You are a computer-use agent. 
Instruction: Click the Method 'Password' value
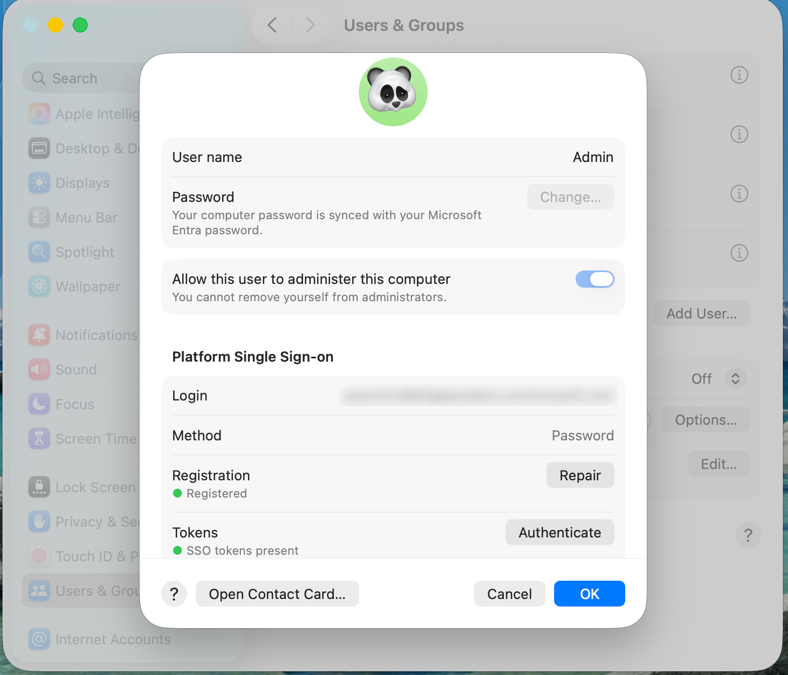(x=582, y=435)
